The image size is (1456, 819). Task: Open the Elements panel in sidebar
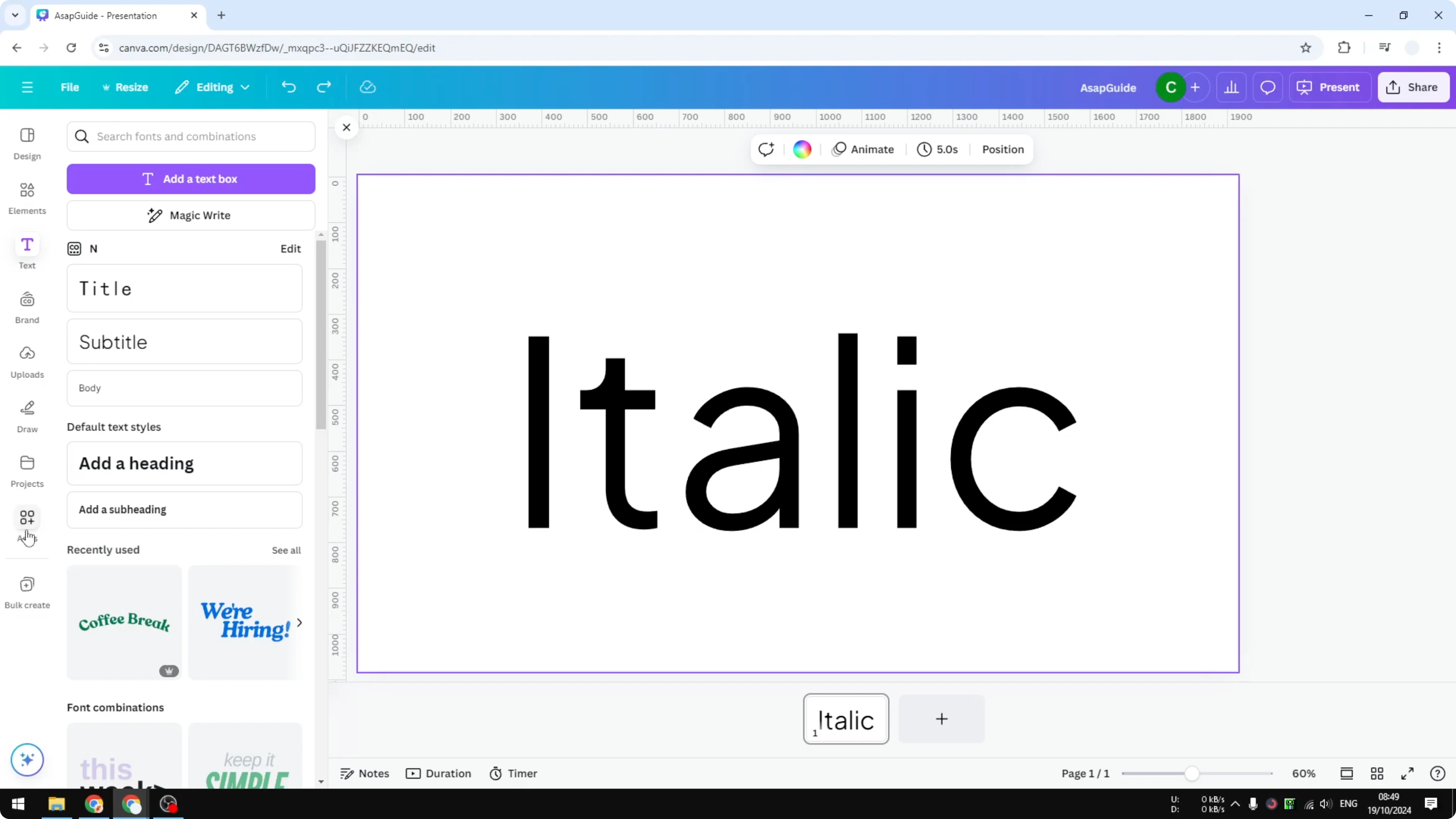coord(27,197)
